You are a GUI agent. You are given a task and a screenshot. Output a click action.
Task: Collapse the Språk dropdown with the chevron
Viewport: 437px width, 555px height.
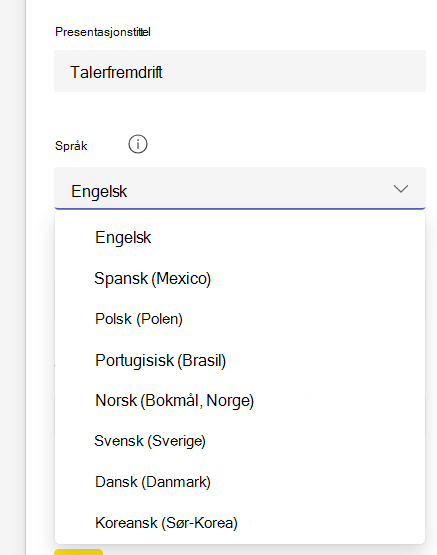coord(401,189)
